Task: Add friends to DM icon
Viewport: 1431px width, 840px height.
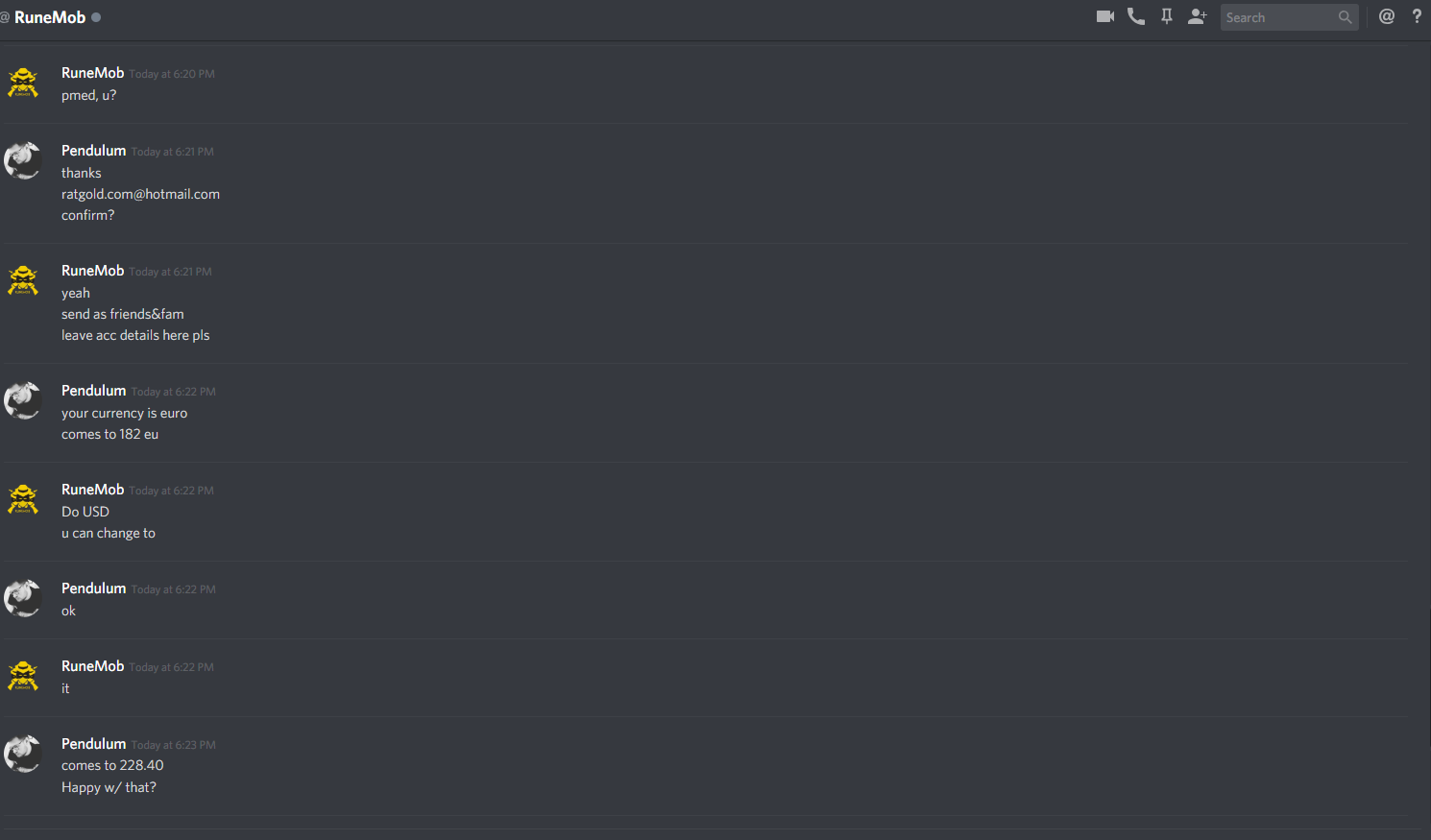Action: 1198,16
